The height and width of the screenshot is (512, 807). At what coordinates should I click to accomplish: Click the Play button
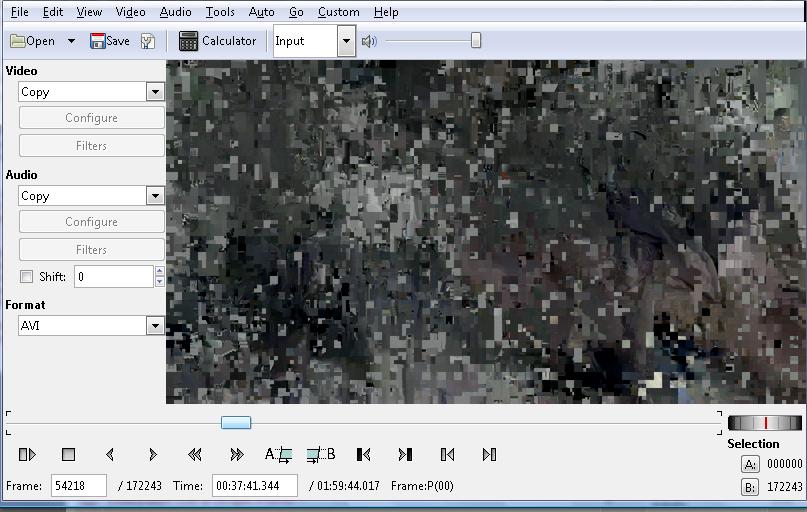coord(27,454)
